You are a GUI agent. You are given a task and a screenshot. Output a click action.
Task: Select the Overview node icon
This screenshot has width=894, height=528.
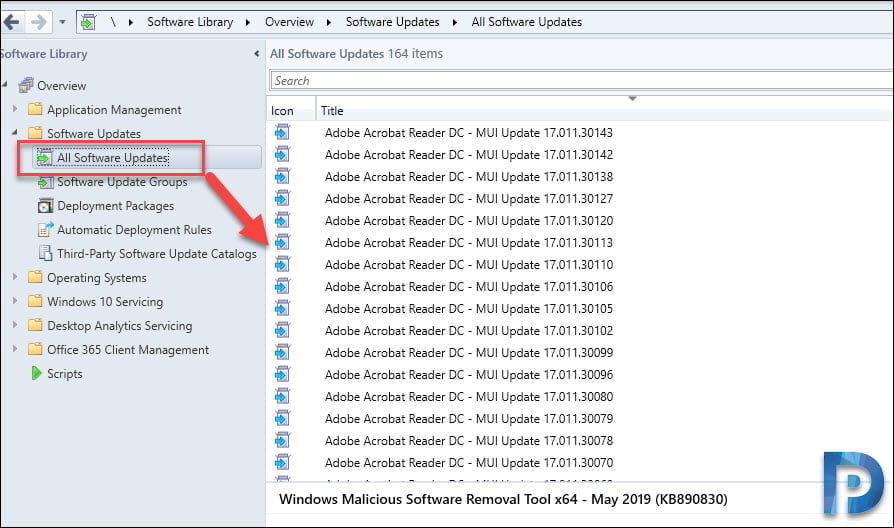pos(26,86)
